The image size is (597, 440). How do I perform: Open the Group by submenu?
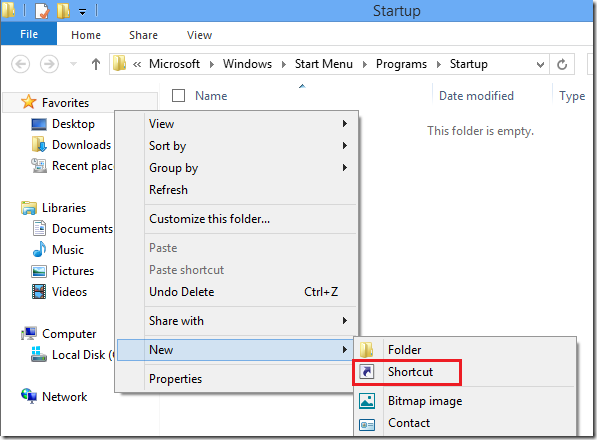pyautogui.click(x=250, y=168)
